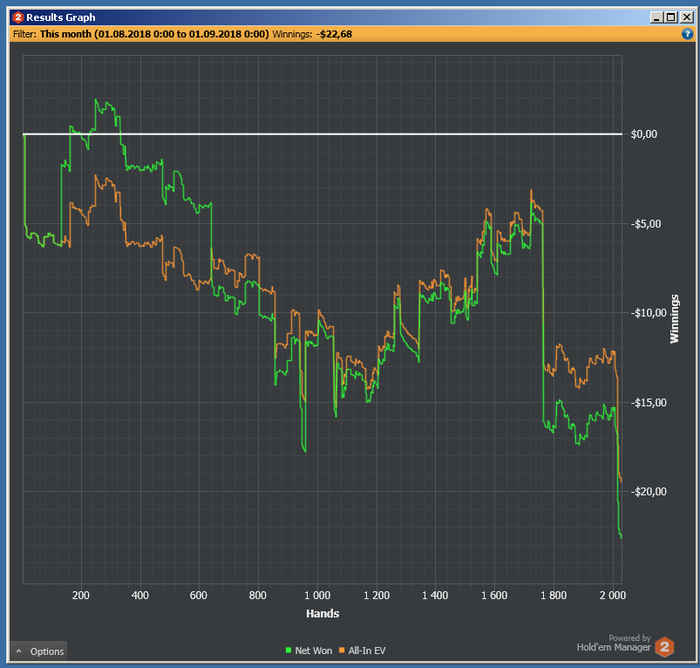The height and width of the screenshot is (668, 700).
Task: Click the $0,00 axis label
Action: [644, 134]
